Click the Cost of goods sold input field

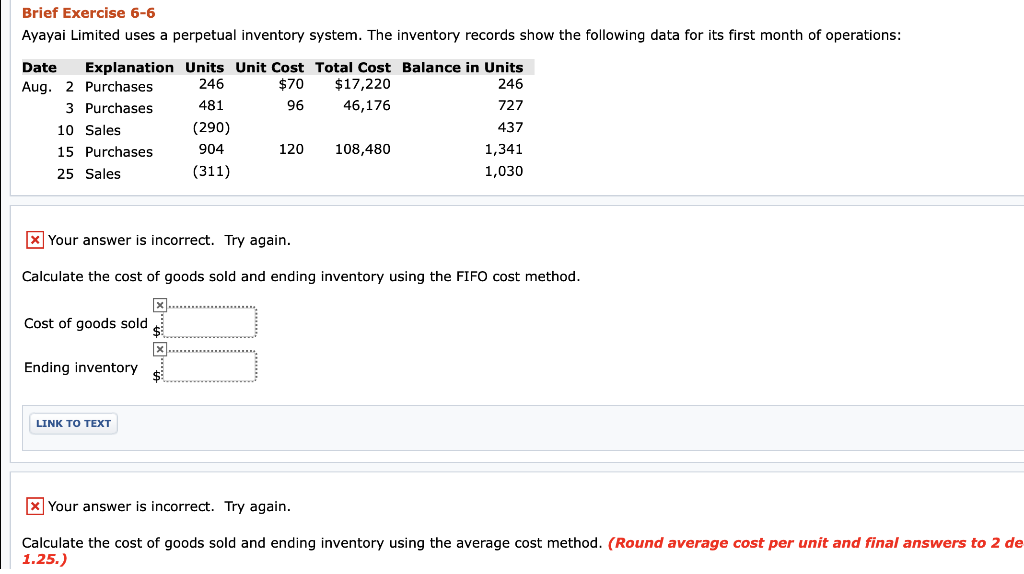[x=209, y=323]
